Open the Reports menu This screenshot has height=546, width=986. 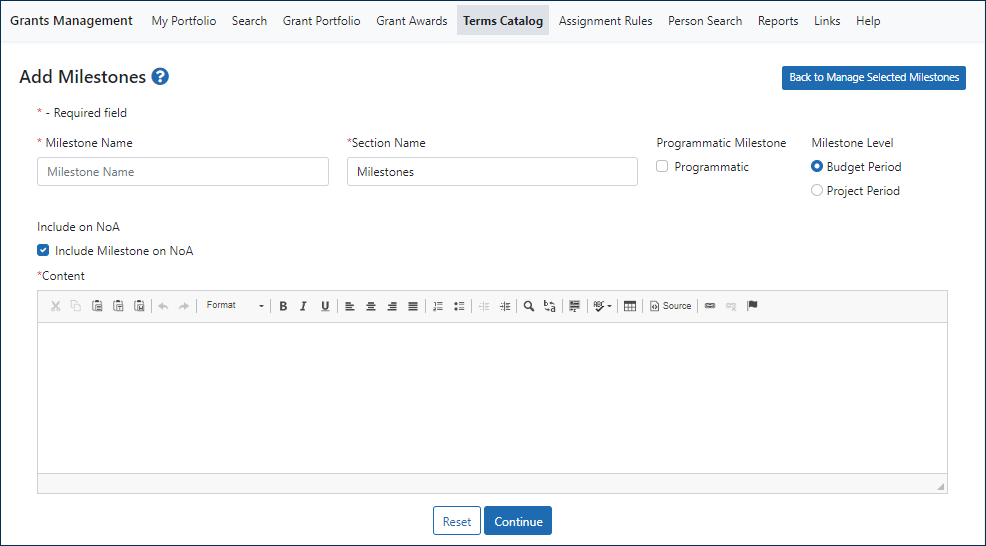point(778,21)
